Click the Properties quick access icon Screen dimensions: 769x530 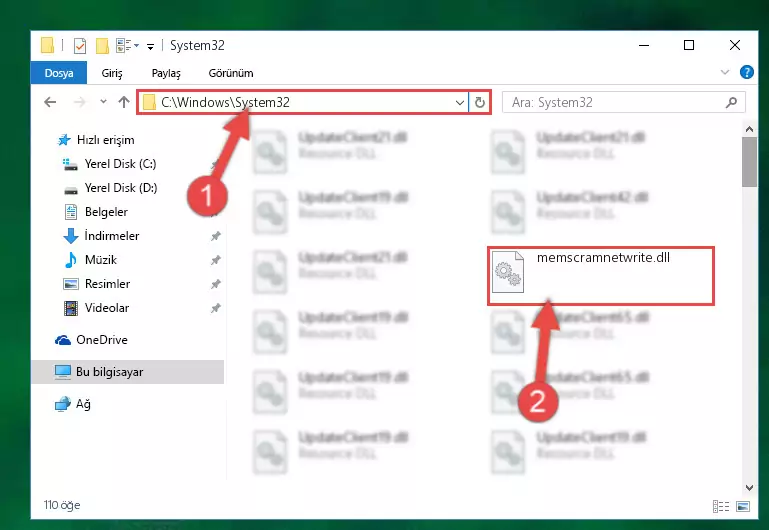(79, 46)
